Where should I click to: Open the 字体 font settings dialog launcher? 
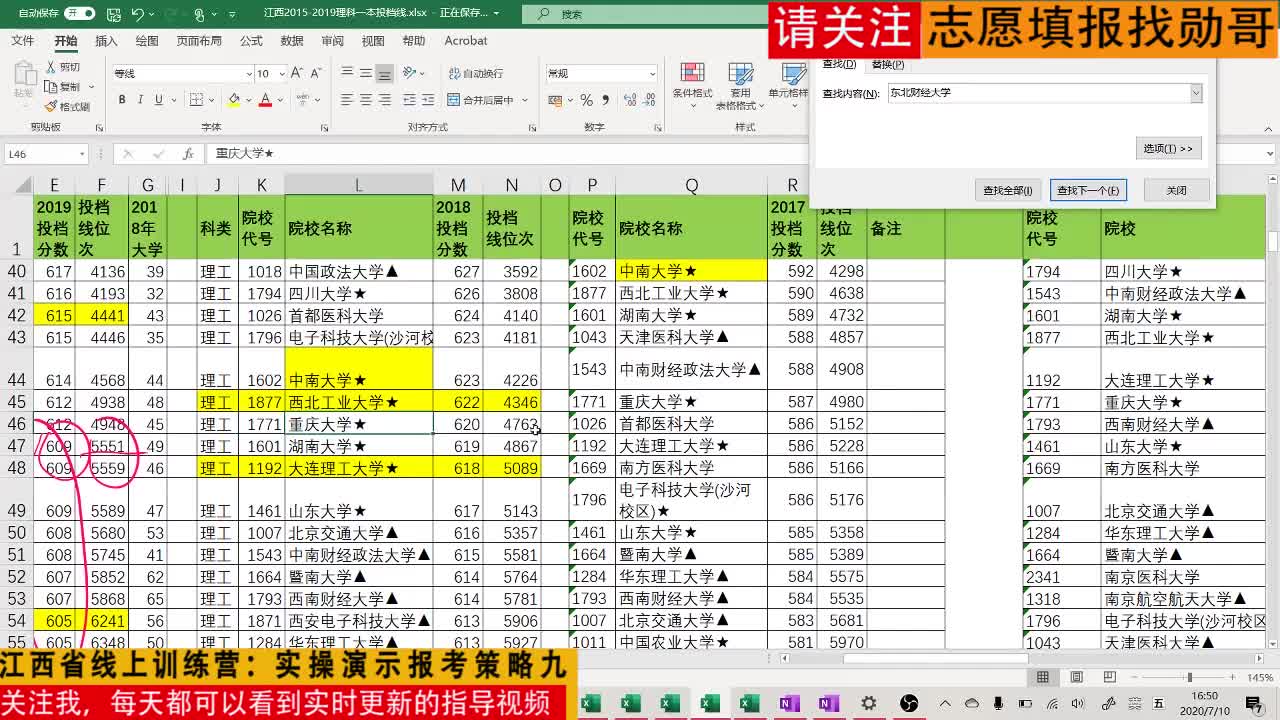click(323, 127)
